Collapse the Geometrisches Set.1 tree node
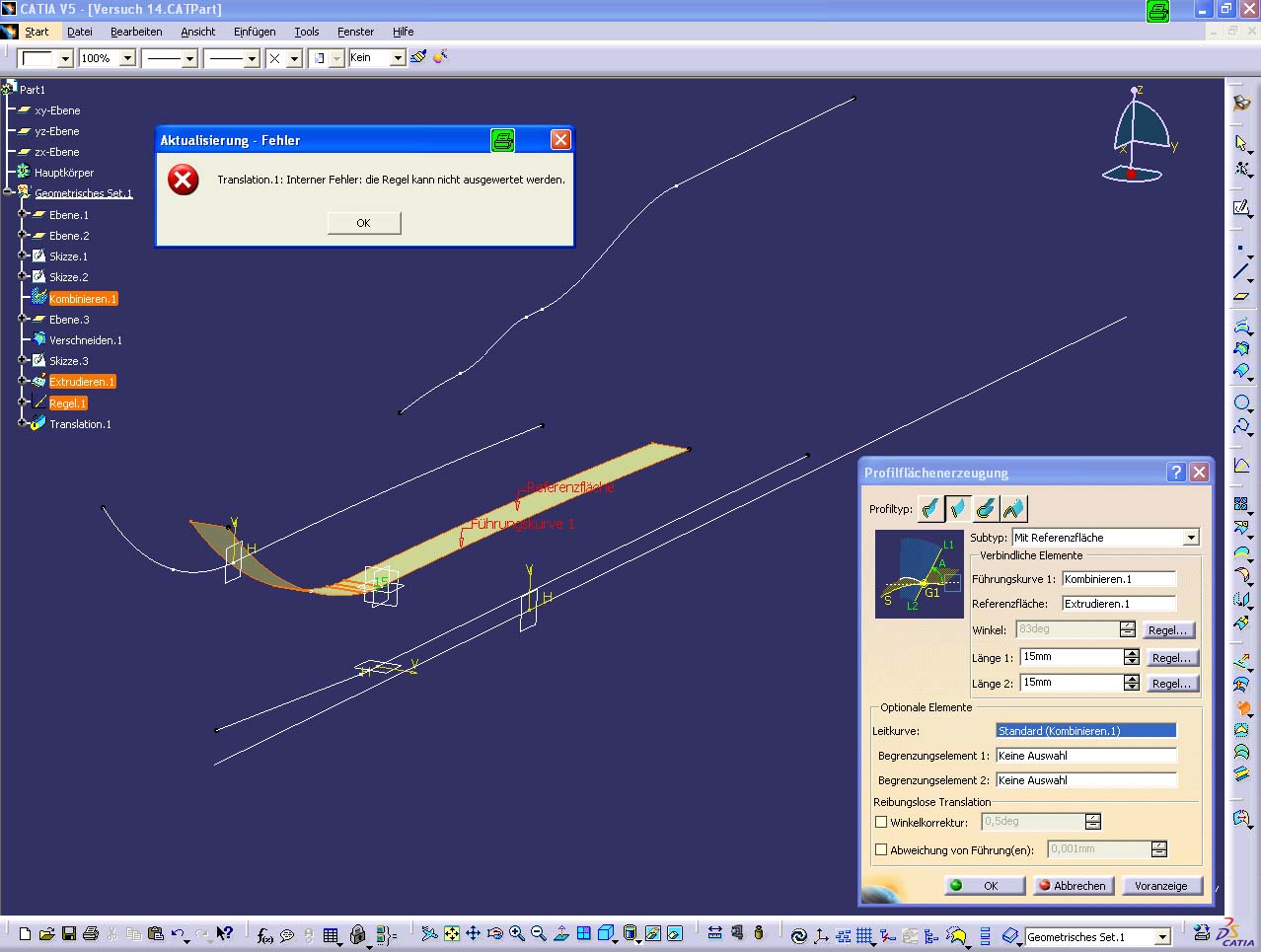The height and width of the screenshot is (952, 1261). (x=8, y=192)
